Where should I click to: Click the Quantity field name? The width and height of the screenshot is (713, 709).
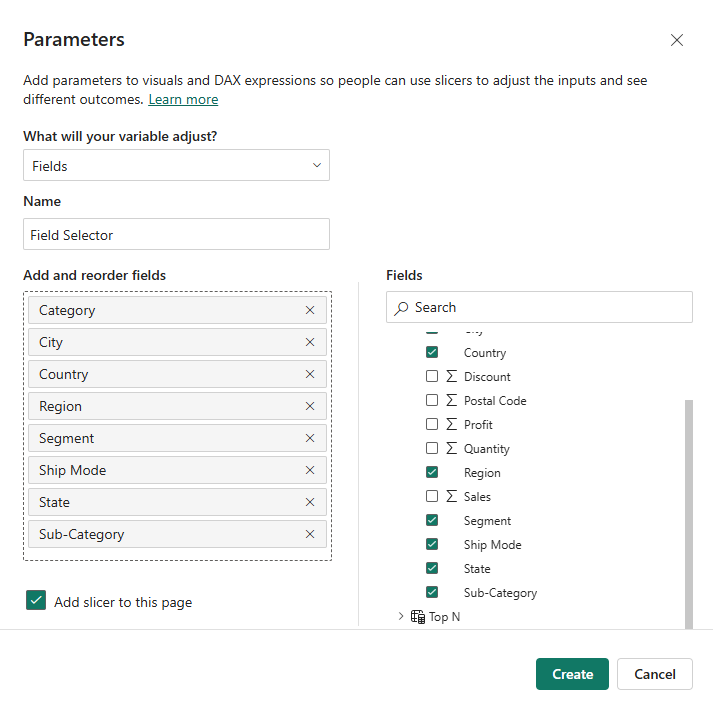tap(487, 449)
